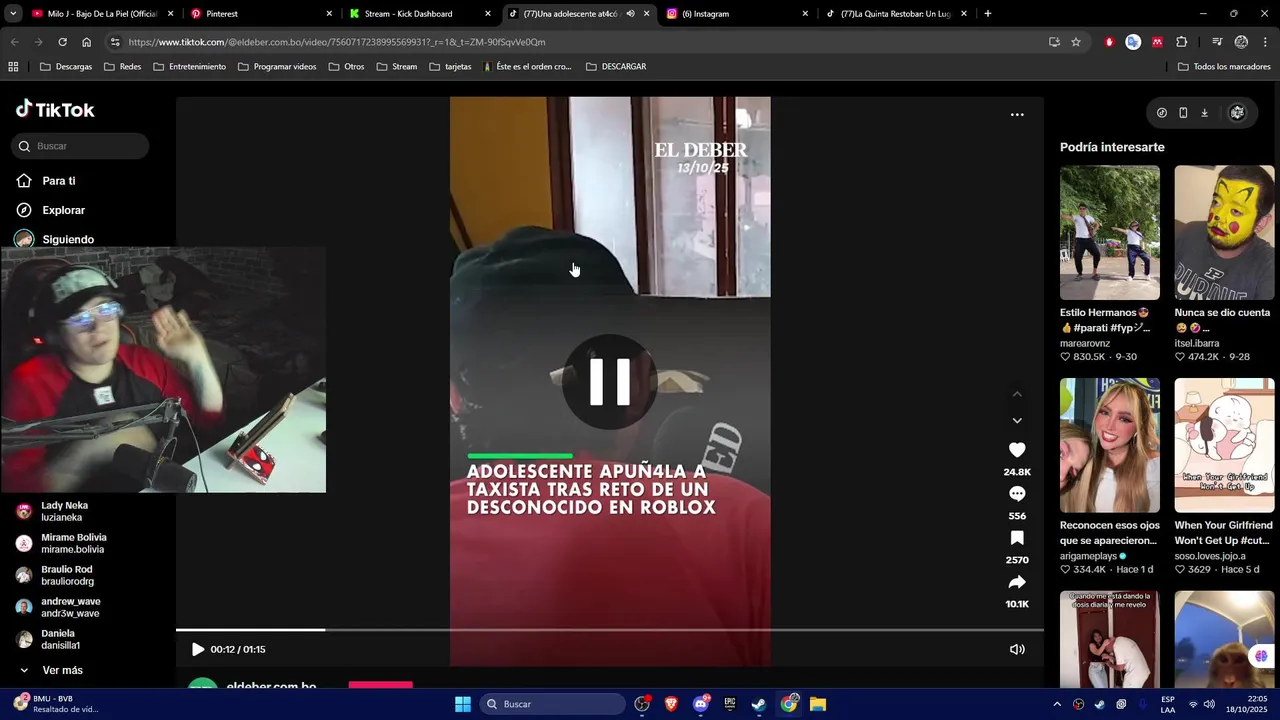
Task: Share the video with the arrow icon
Action: point(1017,582)
